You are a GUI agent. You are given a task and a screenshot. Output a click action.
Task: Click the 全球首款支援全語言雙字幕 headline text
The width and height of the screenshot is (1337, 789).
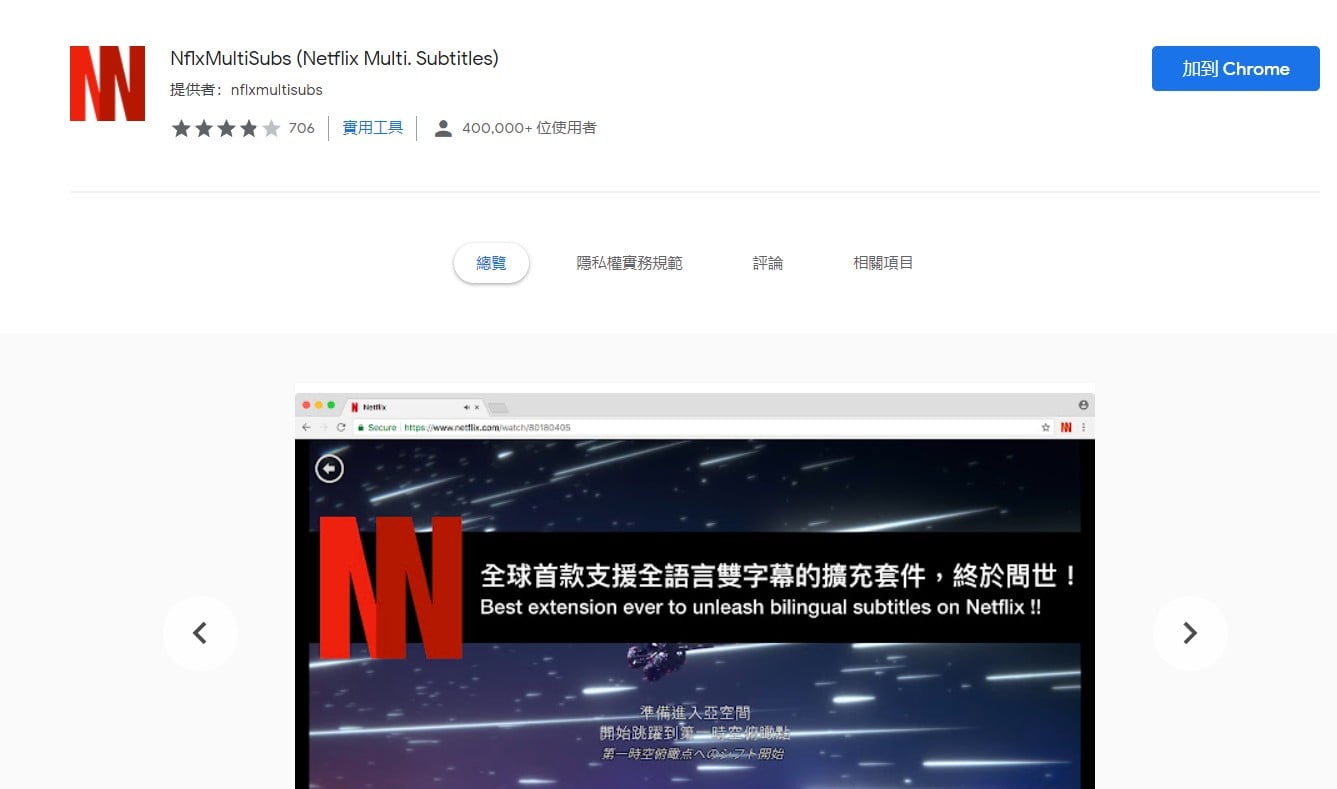click(780, 575)
